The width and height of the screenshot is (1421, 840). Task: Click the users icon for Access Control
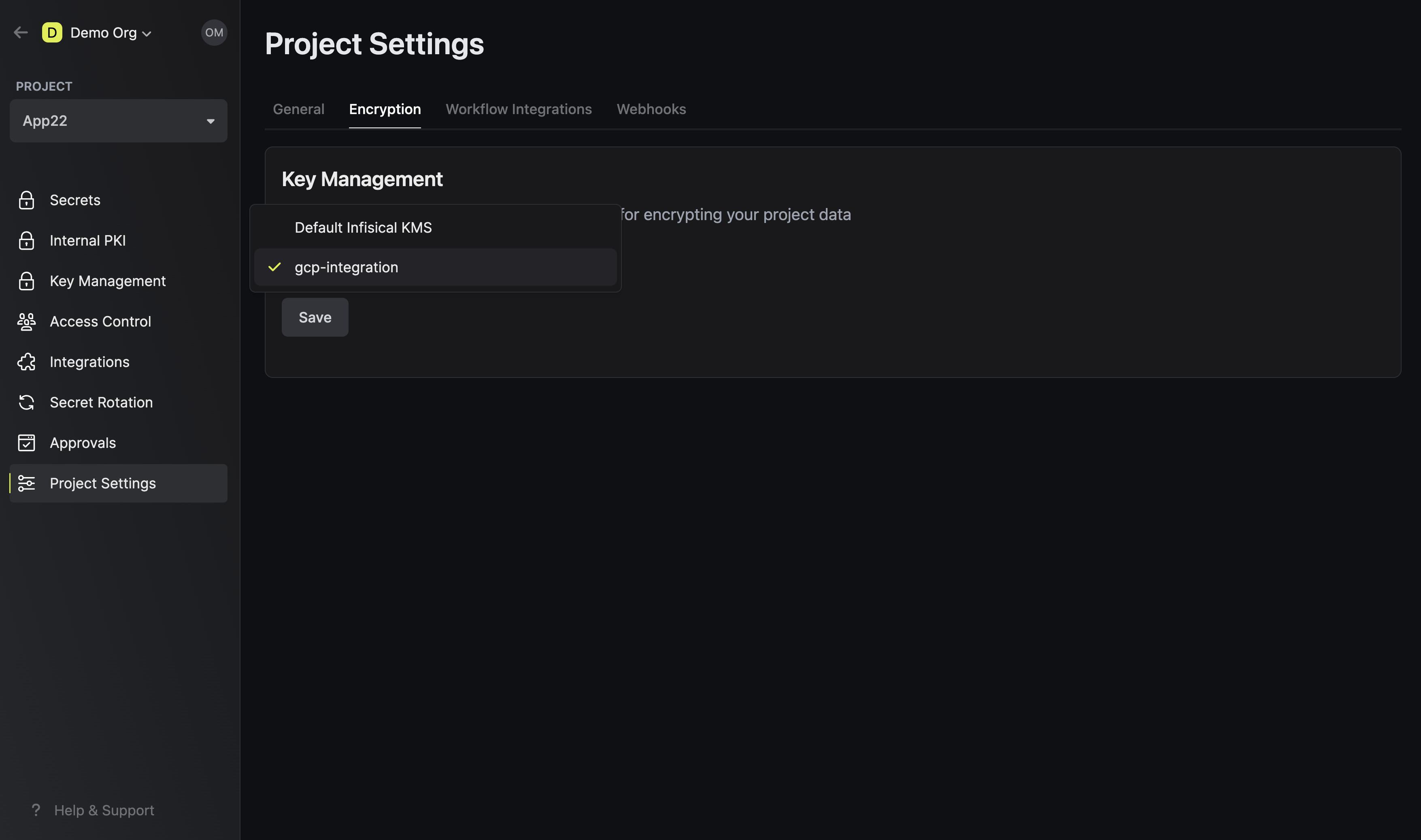27,322
